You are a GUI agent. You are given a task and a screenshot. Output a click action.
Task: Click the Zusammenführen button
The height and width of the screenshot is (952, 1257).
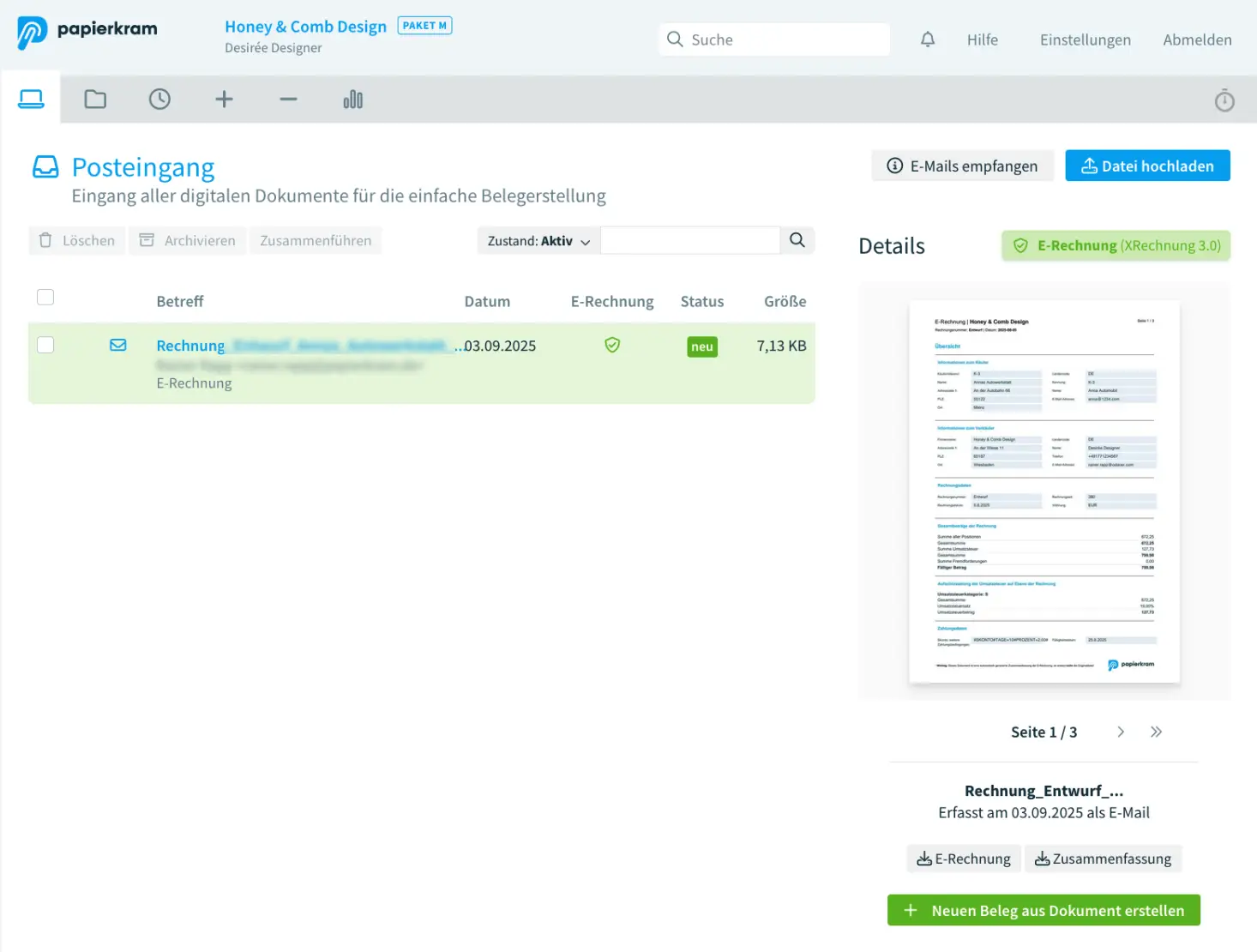[316, 241]
